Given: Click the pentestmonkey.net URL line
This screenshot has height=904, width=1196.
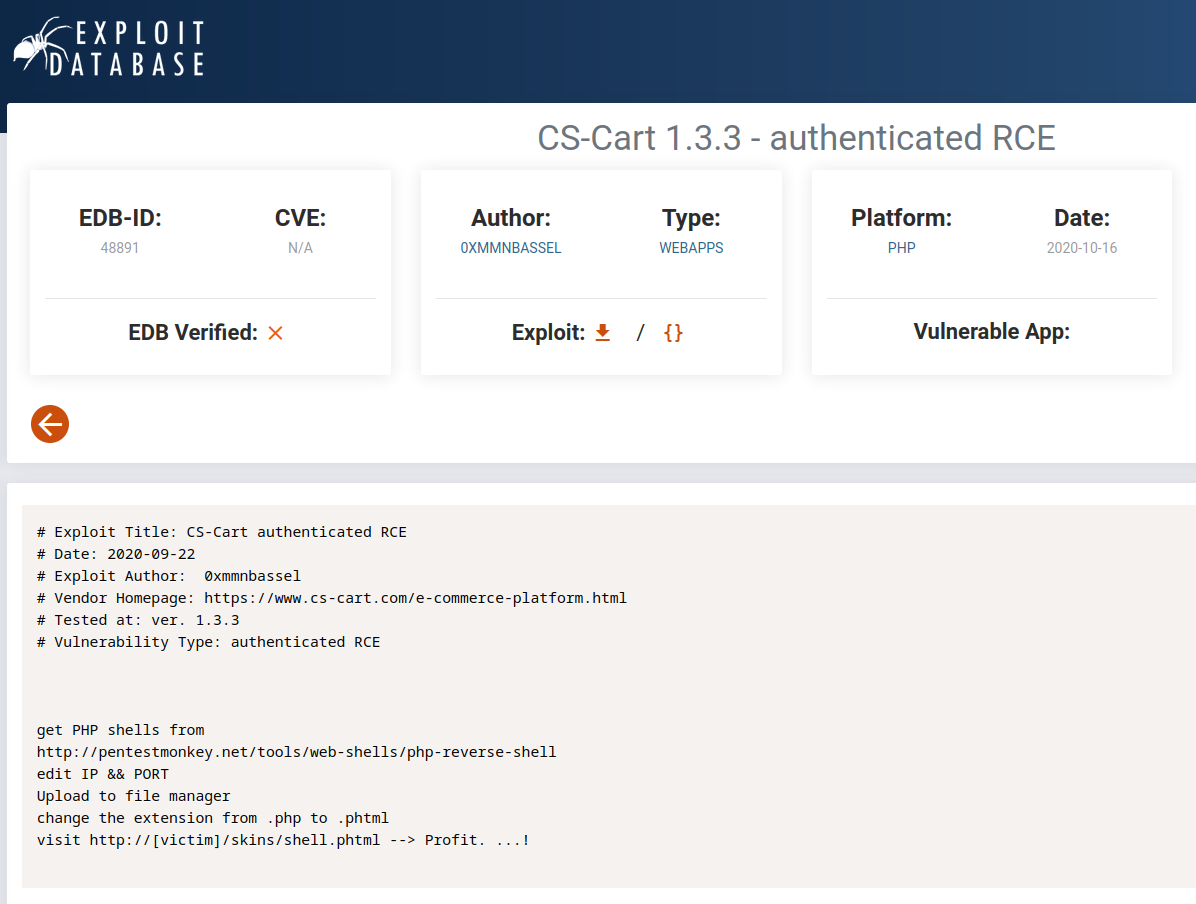Looking at the screenshot, I should coord(297,752).
